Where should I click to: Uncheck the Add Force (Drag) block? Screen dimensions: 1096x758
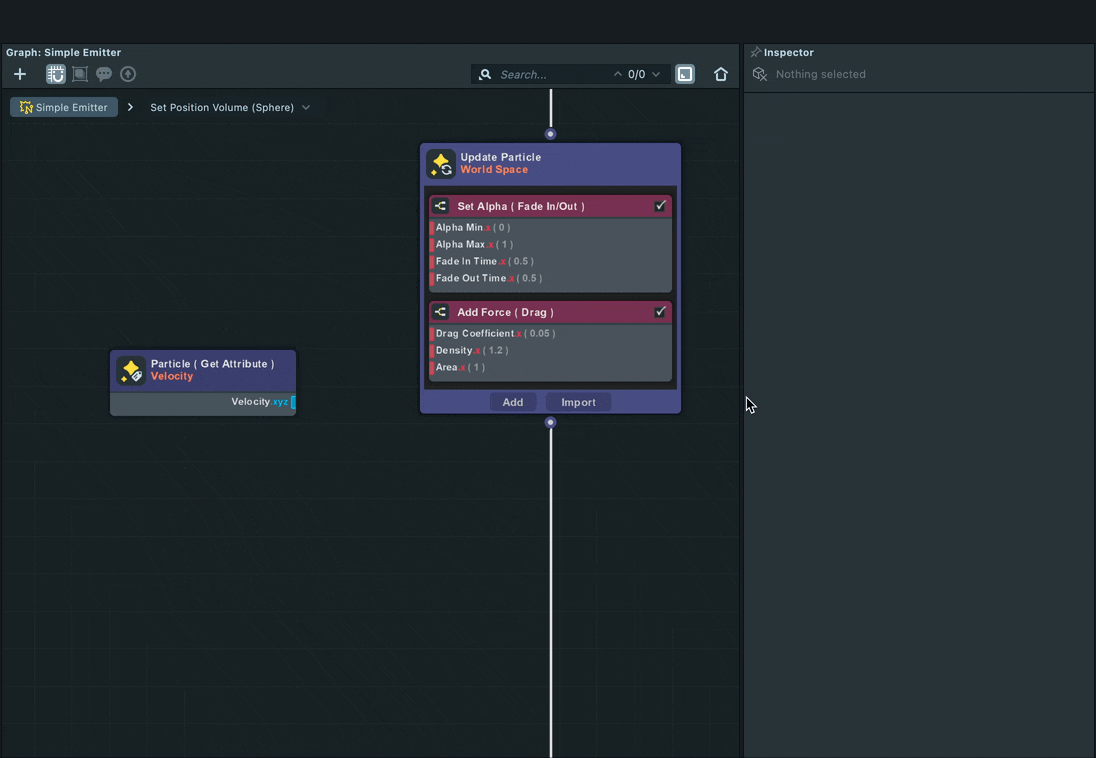tap(660, 312)
